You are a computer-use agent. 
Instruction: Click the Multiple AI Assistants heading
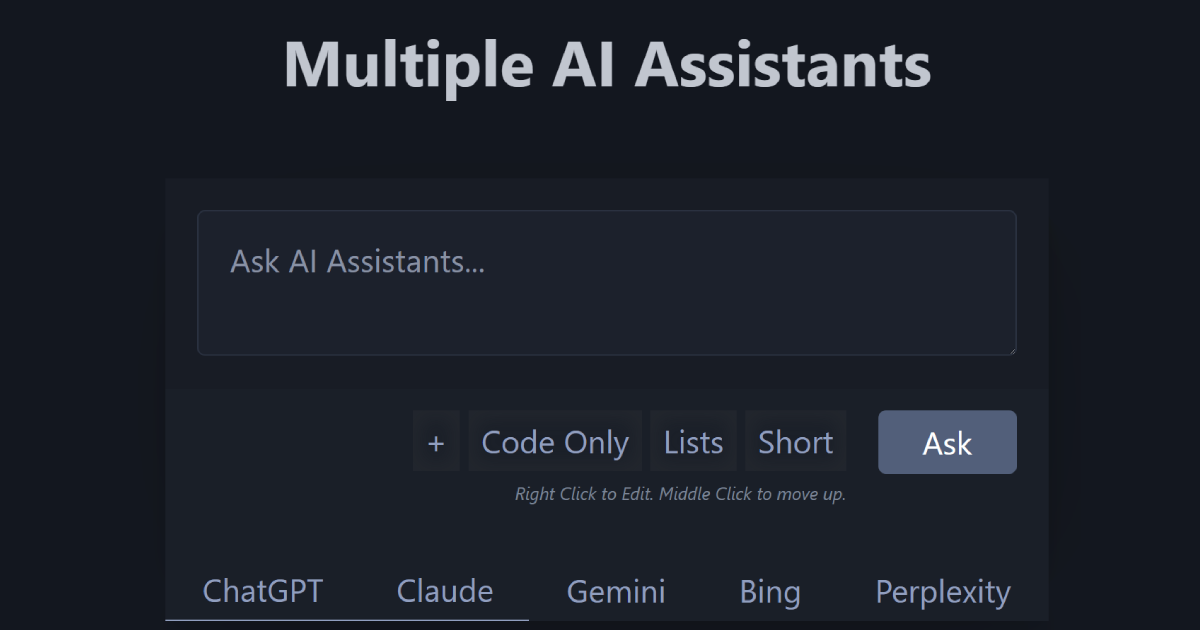[607, 65]
